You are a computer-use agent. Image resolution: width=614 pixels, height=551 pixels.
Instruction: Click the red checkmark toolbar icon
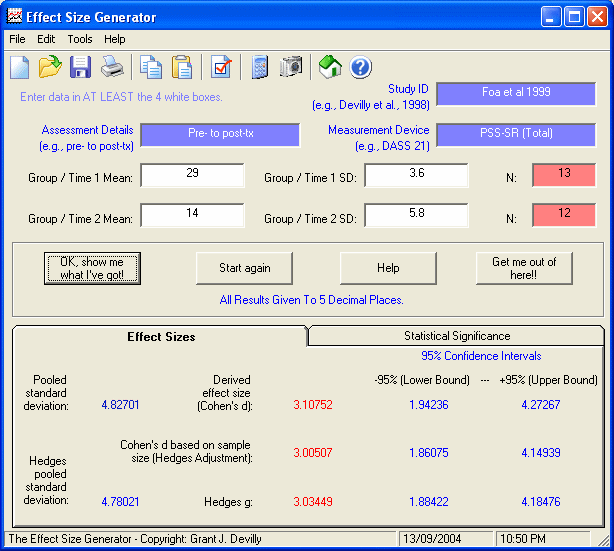tap(221, 67)
